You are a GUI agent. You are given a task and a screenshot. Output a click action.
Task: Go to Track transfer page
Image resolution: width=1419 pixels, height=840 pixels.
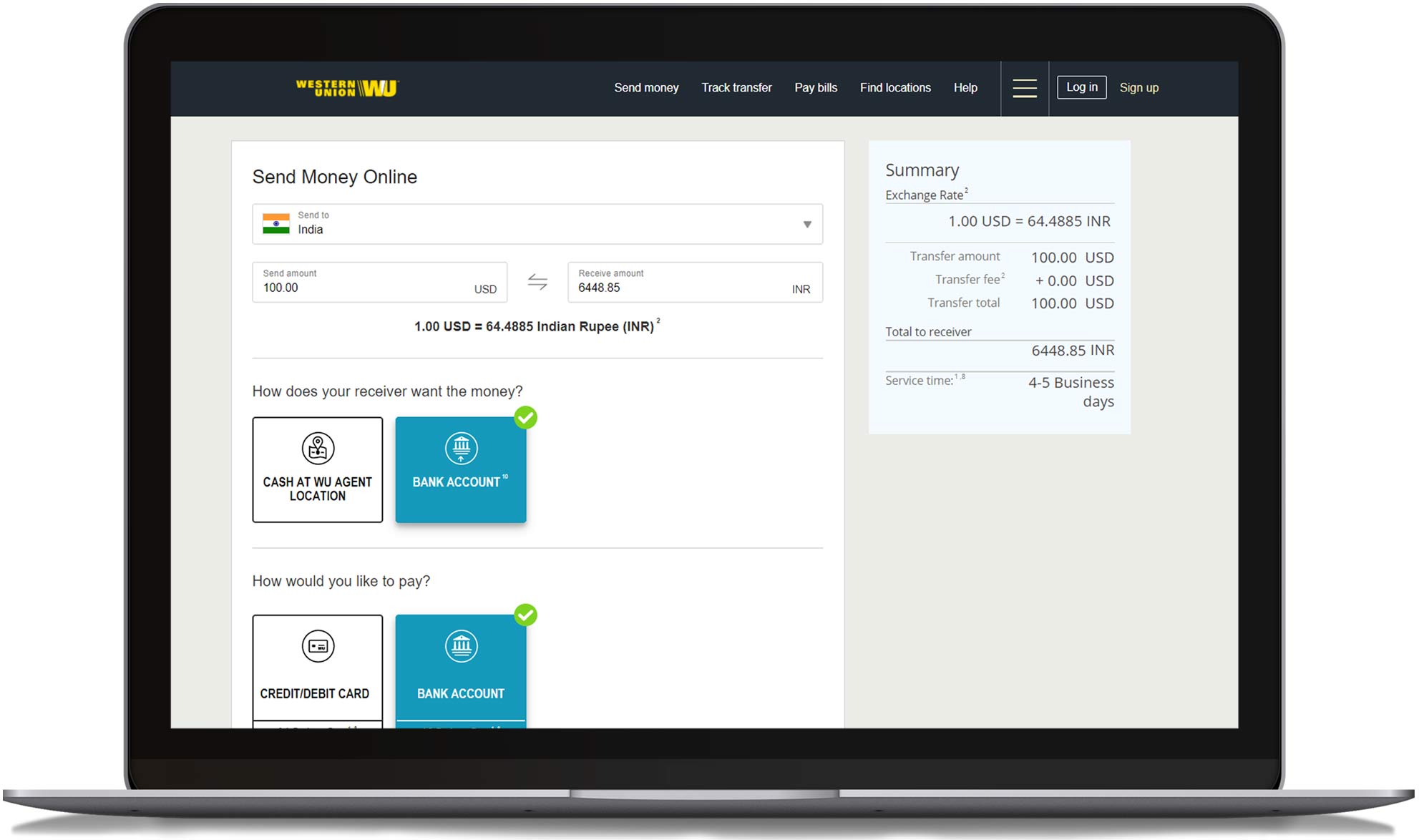point(736,87)
